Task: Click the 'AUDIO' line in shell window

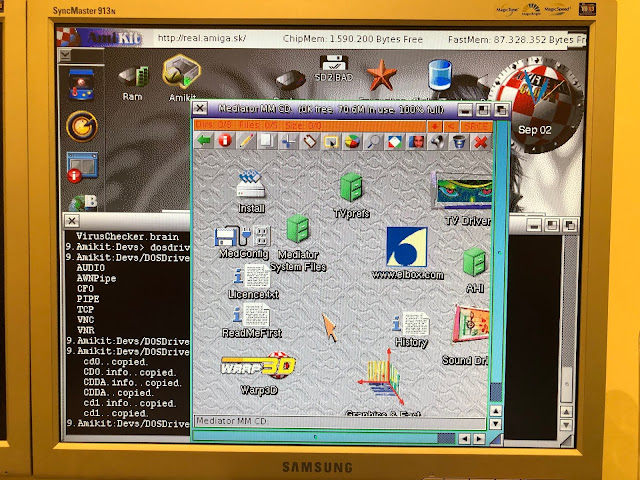Action: point(91,268)
